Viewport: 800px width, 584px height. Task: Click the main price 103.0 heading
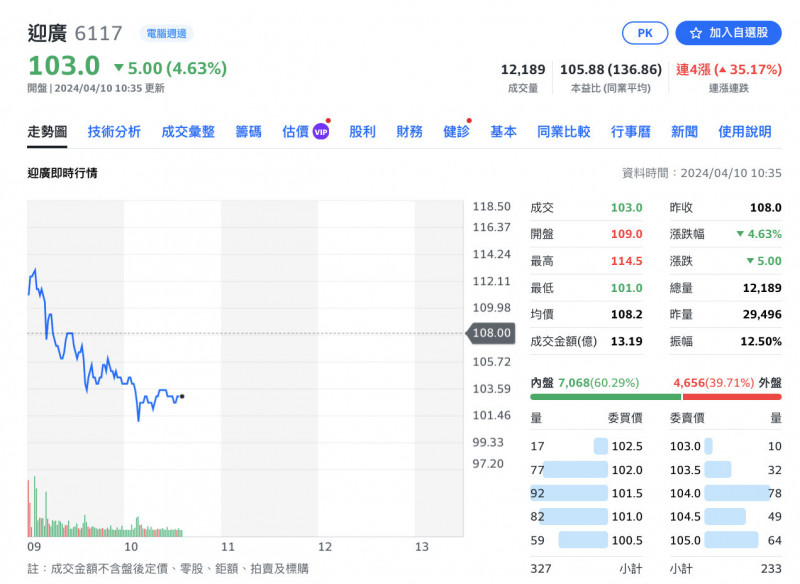coord(64,66)
